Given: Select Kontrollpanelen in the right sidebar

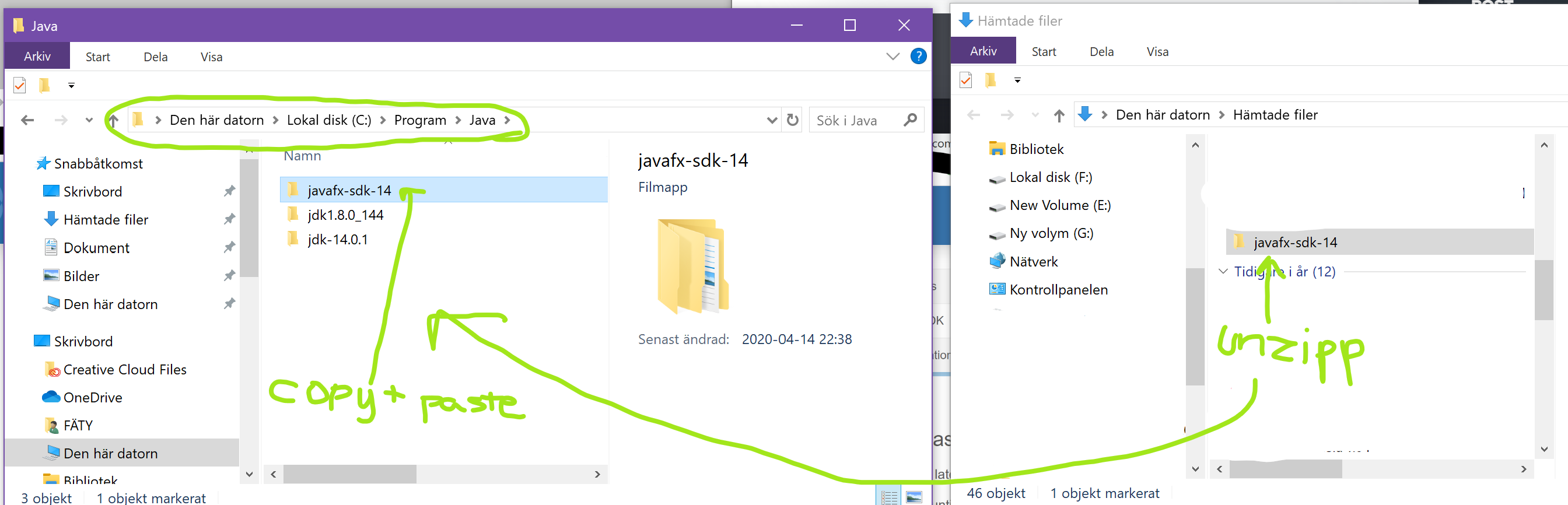Looking at the screenshot, I should click(x=1058, y=290).
